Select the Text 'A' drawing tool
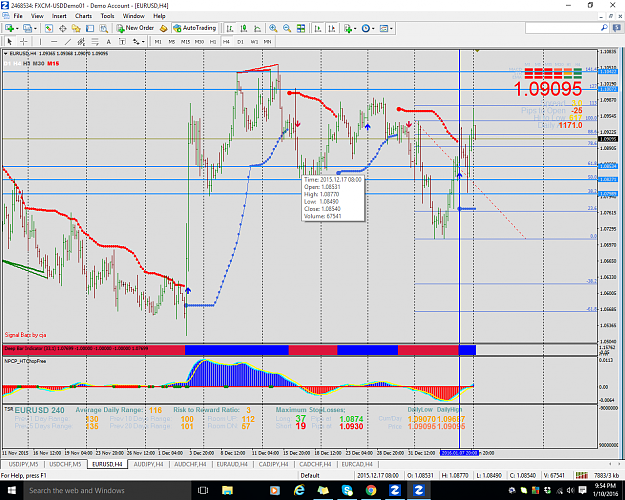 pyautogui.click(x=108, y=41)
